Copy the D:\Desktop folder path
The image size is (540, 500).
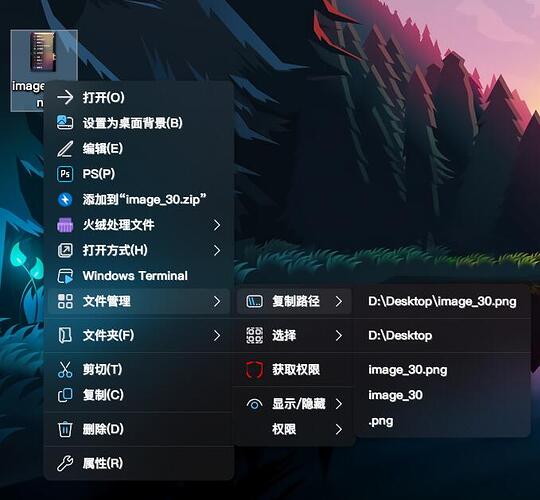442,335
